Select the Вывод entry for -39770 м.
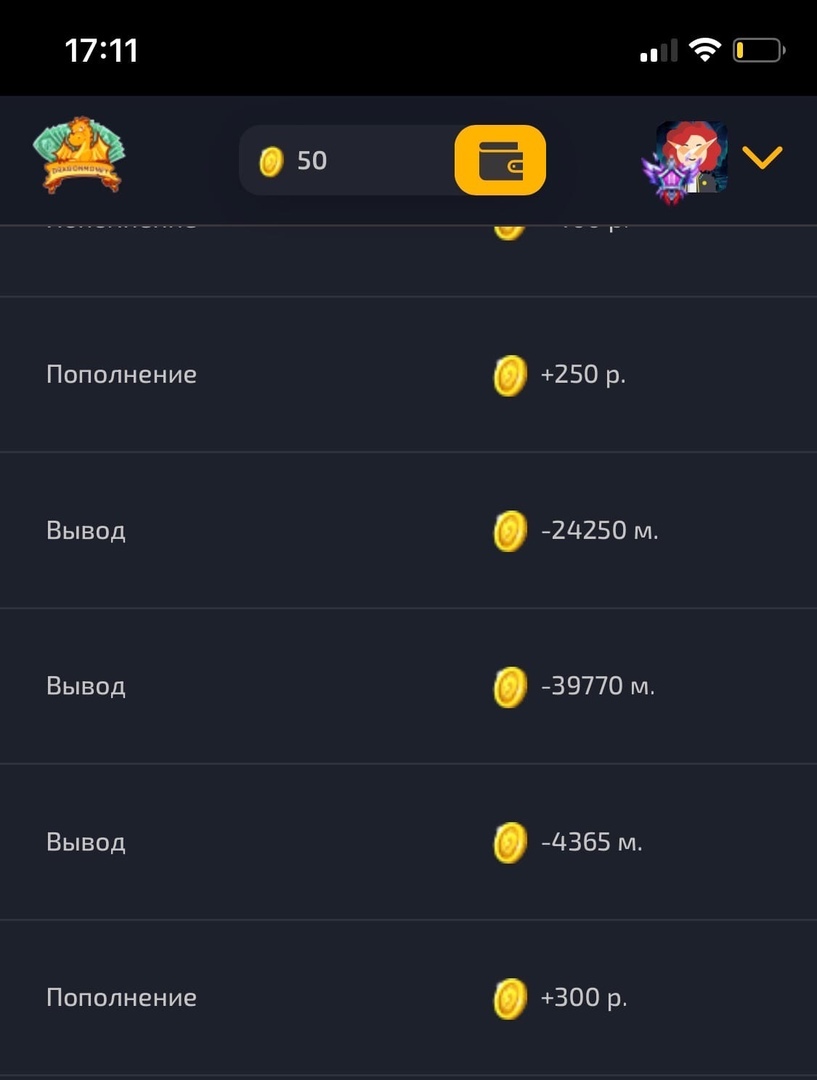 (86, 686)
